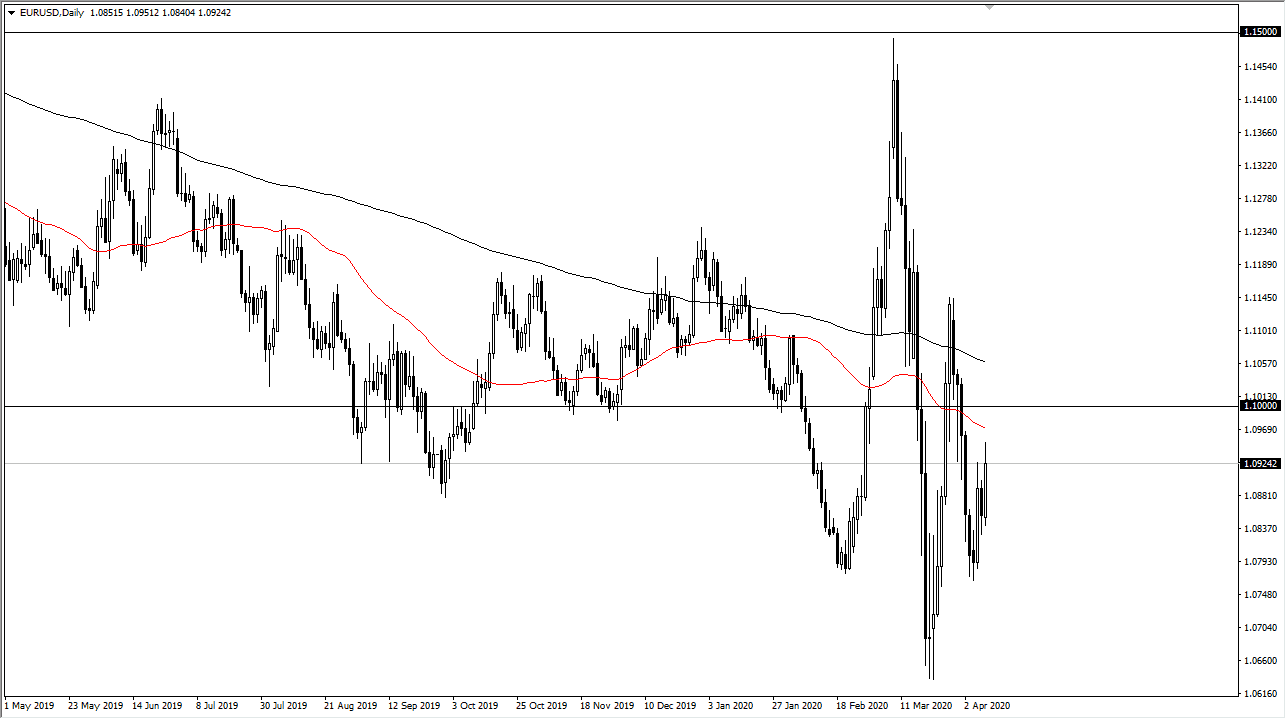Click the 1.10570 price scale label
Screen dimensions: 1286x719
point(1261,364)
